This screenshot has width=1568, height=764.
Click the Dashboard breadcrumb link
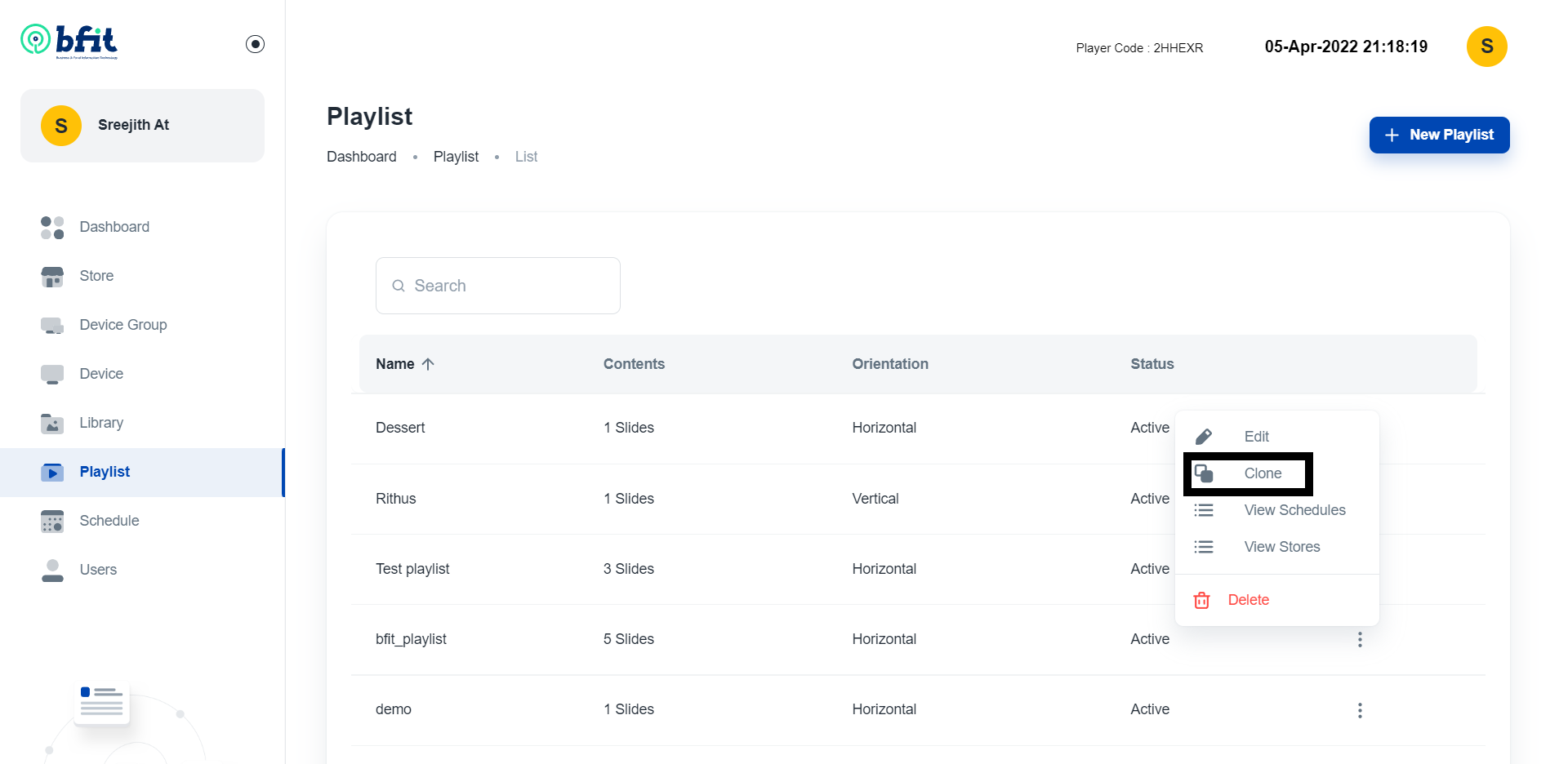[362, 157]
